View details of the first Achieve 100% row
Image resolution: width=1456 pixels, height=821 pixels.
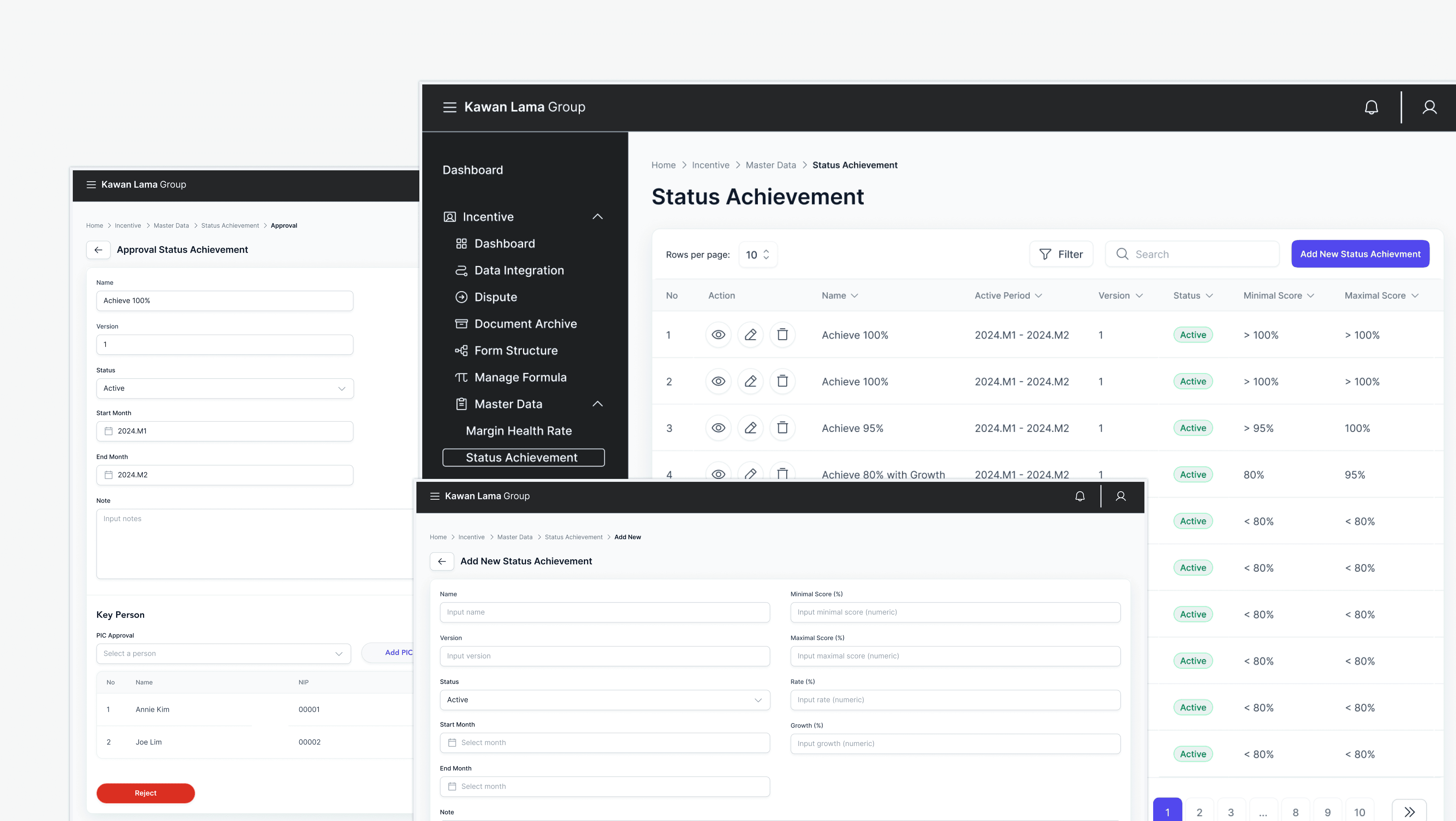click(x=718, y=334)
